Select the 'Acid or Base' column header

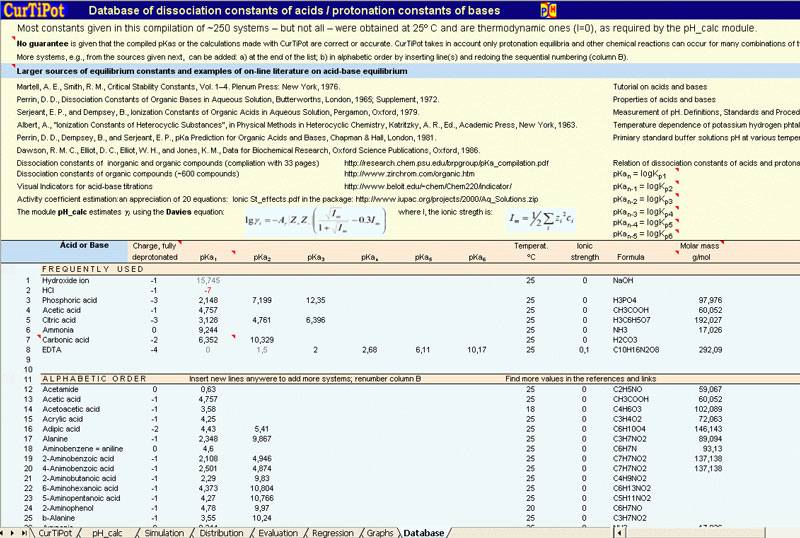tap(84, 246)
